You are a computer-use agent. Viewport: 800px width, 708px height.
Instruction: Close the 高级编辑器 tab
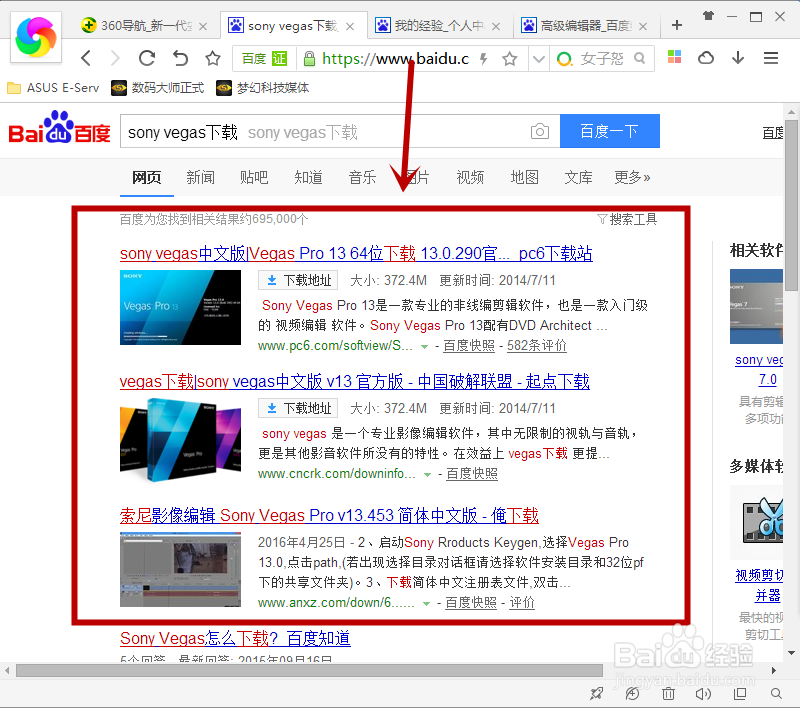point(643,27)
